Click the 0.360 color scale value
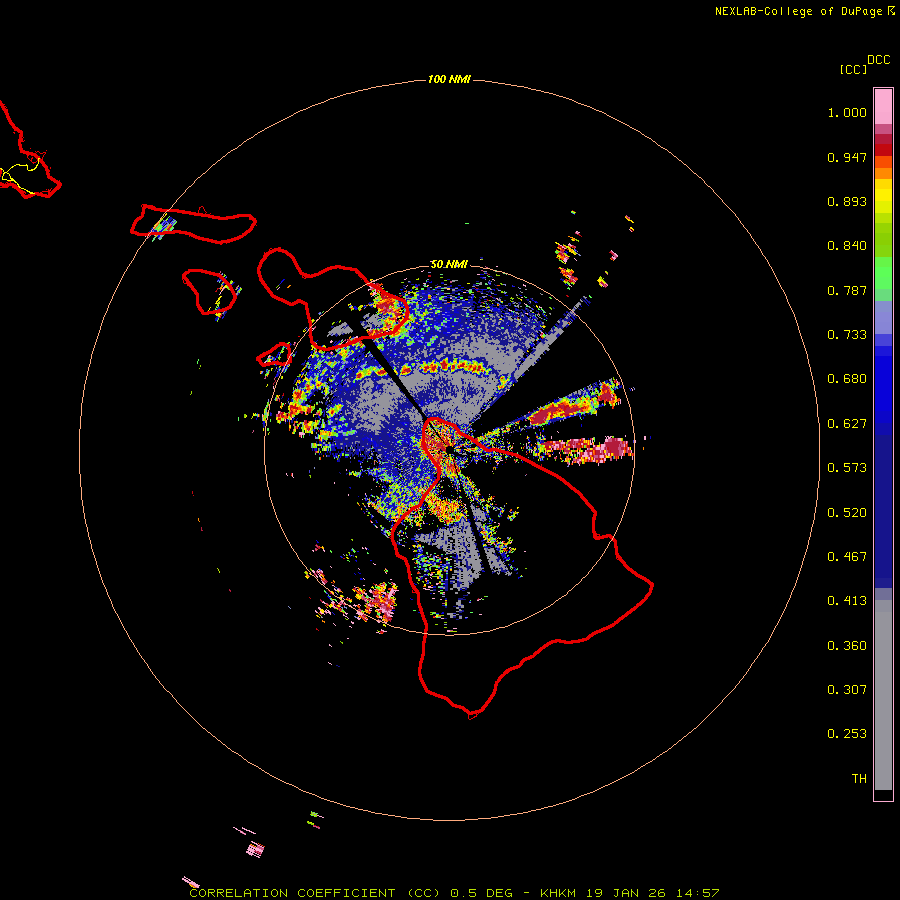 coord(847,646)
